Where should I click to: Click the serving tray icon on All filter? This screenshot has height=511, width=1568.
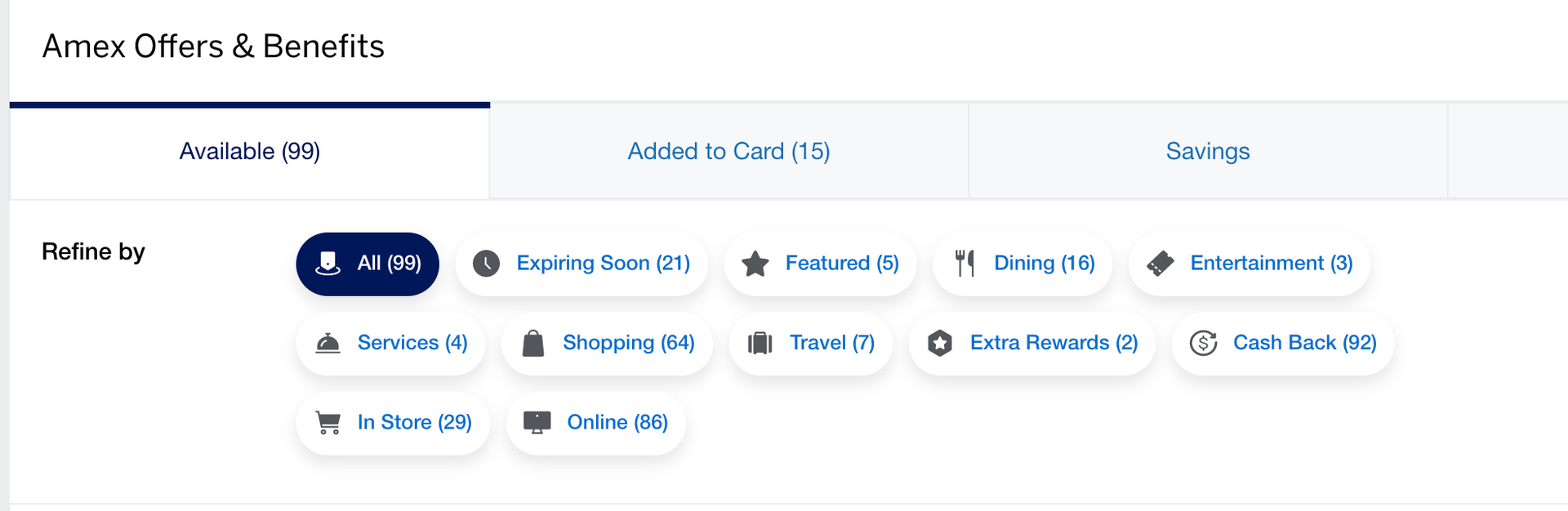(x=327, y=263)
